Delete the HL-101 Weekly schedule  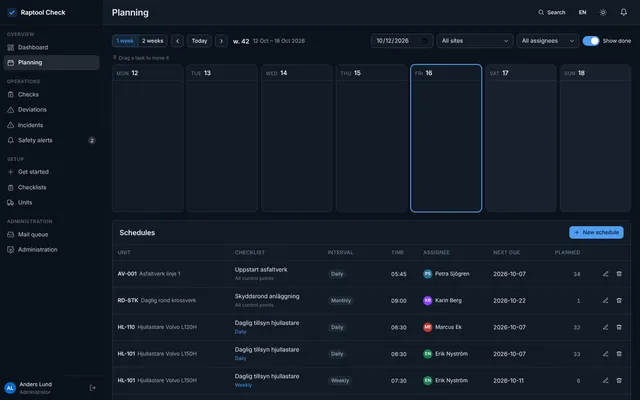(x=619, y=380)
